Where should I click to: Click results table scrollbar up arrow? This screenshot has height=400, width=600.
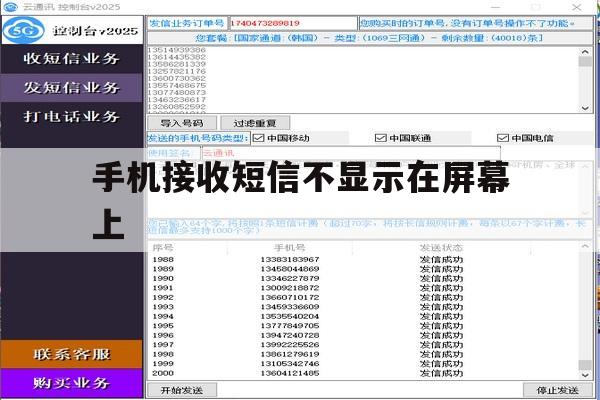[x=585, y=247]
